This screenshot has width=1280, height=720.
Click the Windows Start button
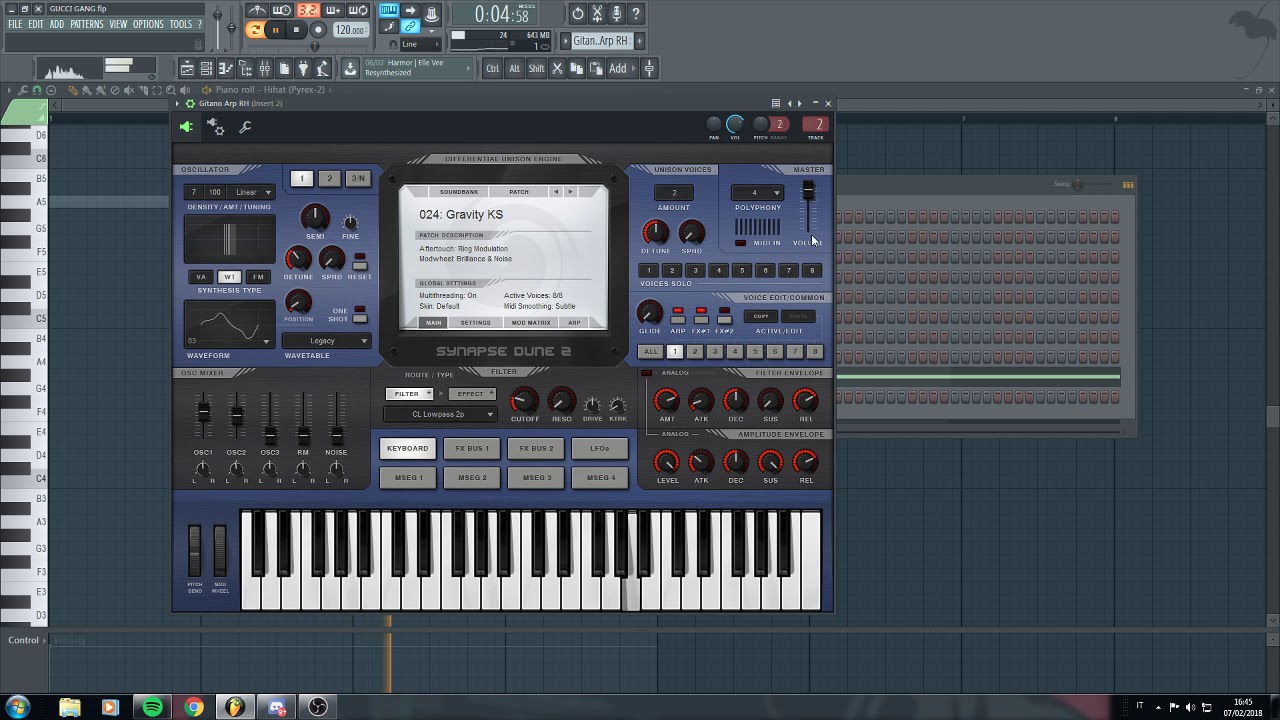pyautogui.click(x=17, y=707)
